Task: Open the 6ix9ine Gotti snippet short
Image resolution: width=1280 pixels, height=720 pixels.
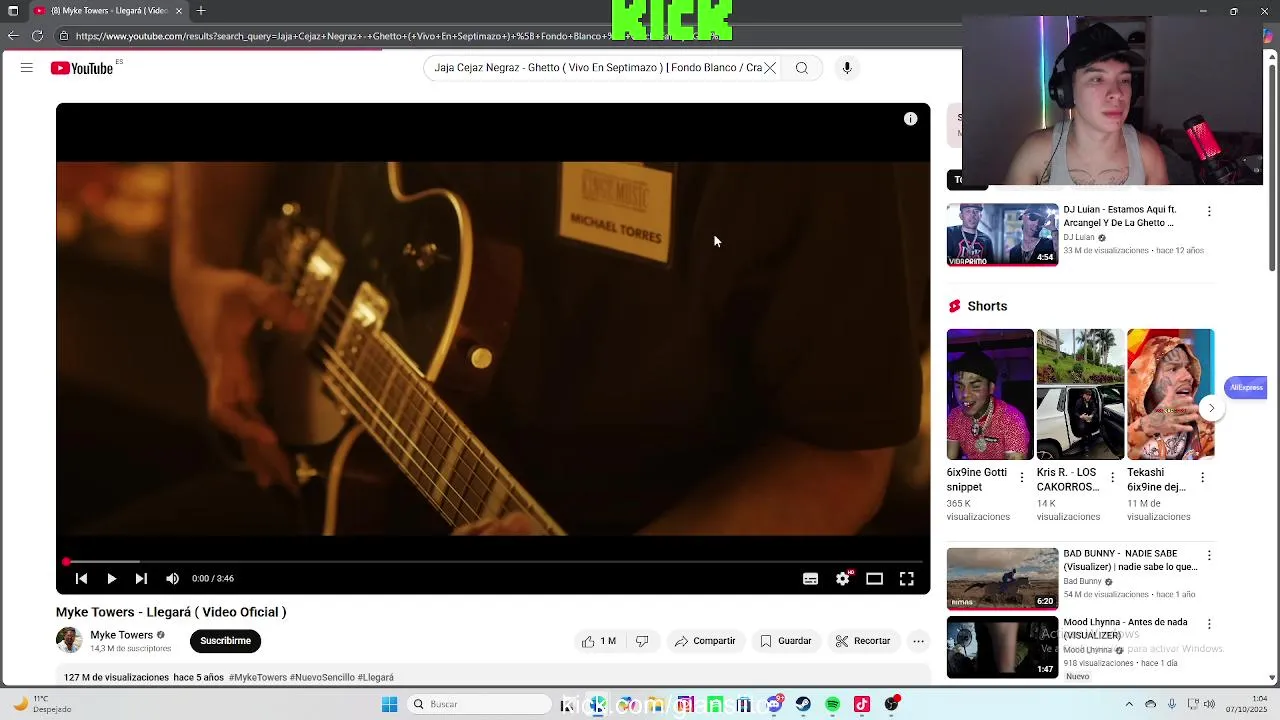Action: point(990,394)
